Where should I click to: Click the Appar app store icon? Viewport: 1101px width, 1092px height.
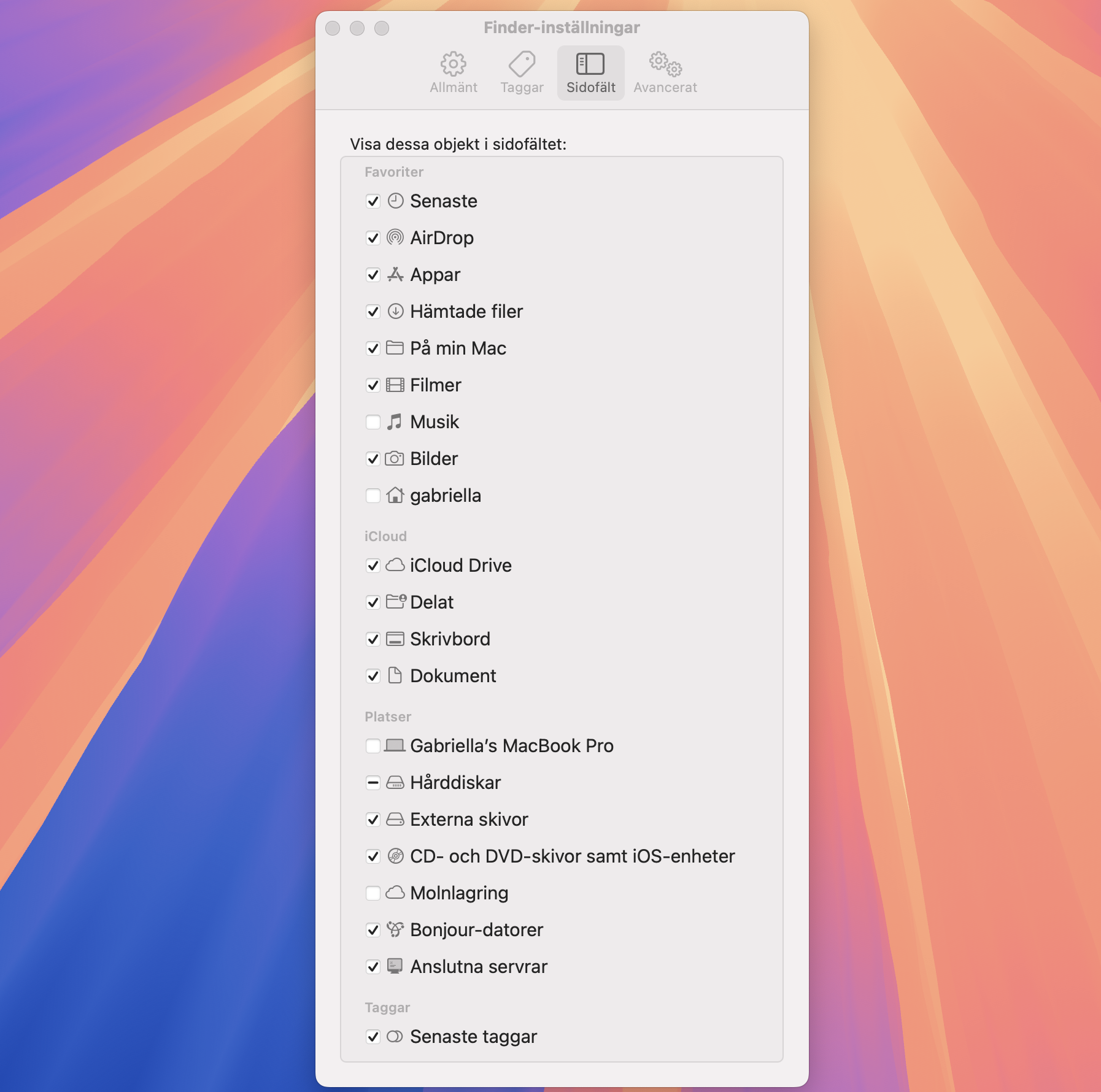pos(395,274)
